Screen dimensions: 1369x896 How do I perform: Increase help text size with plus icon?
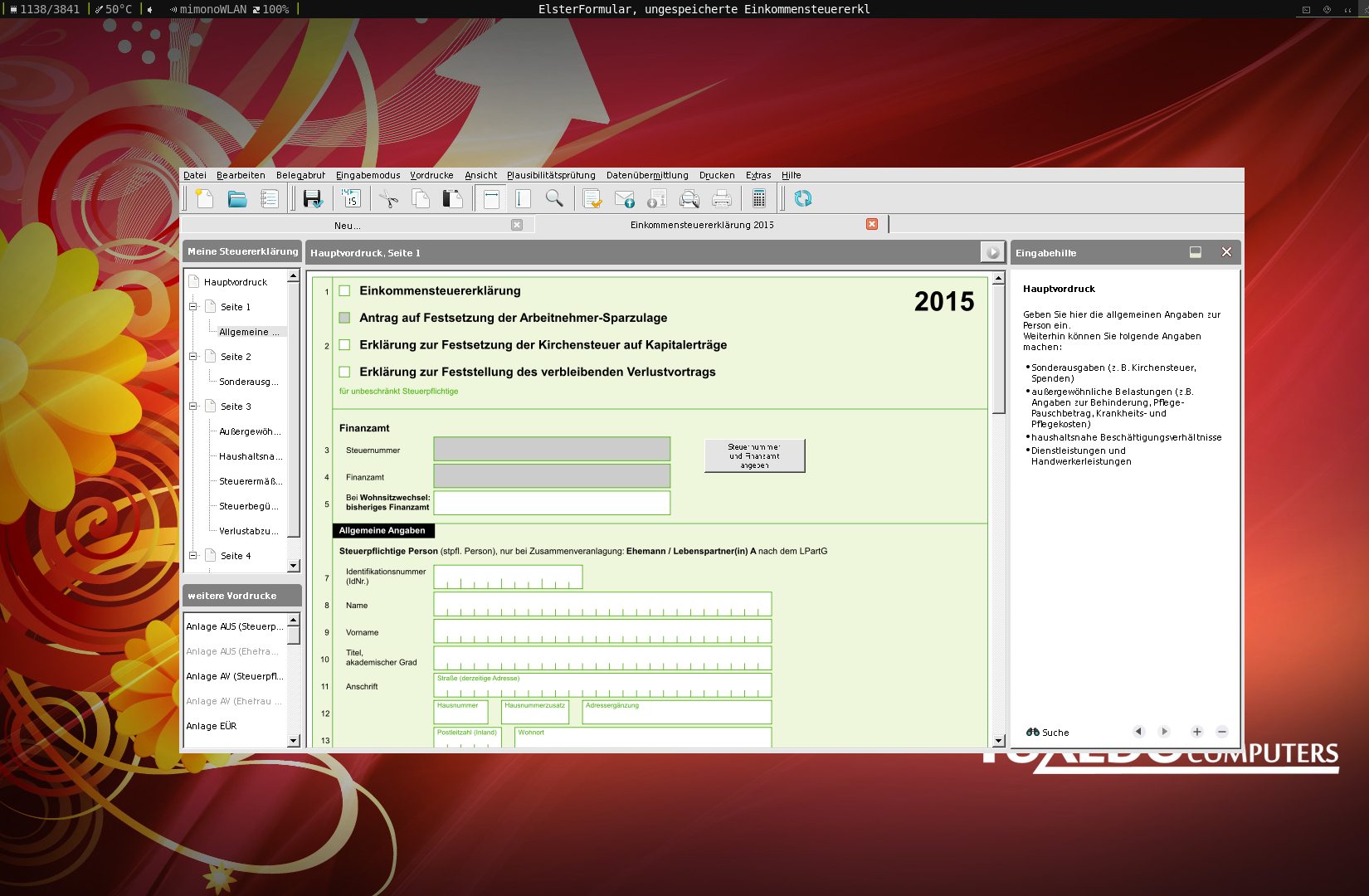click(x=1196, y=732)
